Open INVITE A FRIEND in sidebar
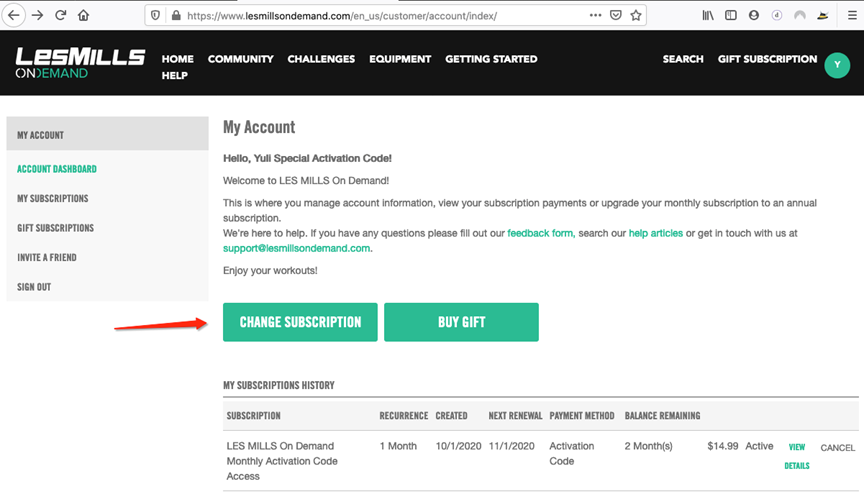The height and width of the screenshot is (502, 864). pyautogui.click(x=47, y=257)
